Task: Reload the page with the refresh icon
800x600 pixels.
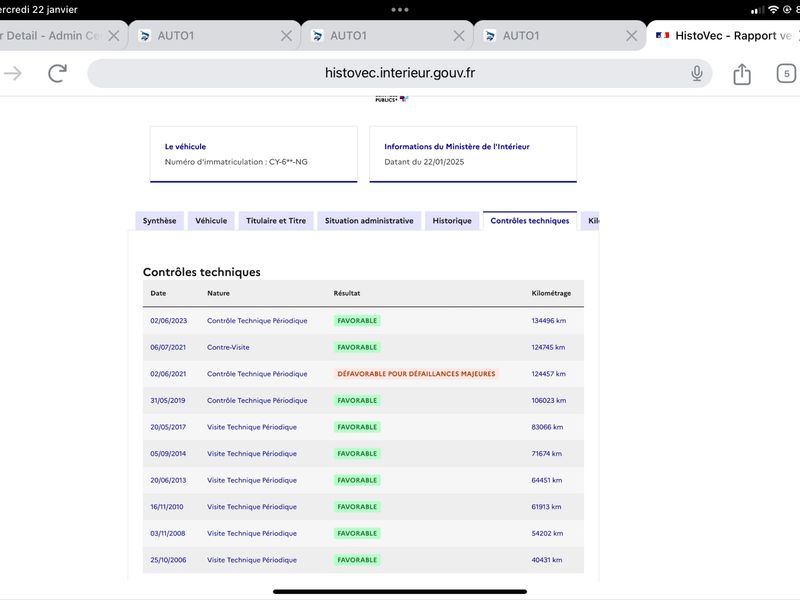Action: (x=58, y=73)
